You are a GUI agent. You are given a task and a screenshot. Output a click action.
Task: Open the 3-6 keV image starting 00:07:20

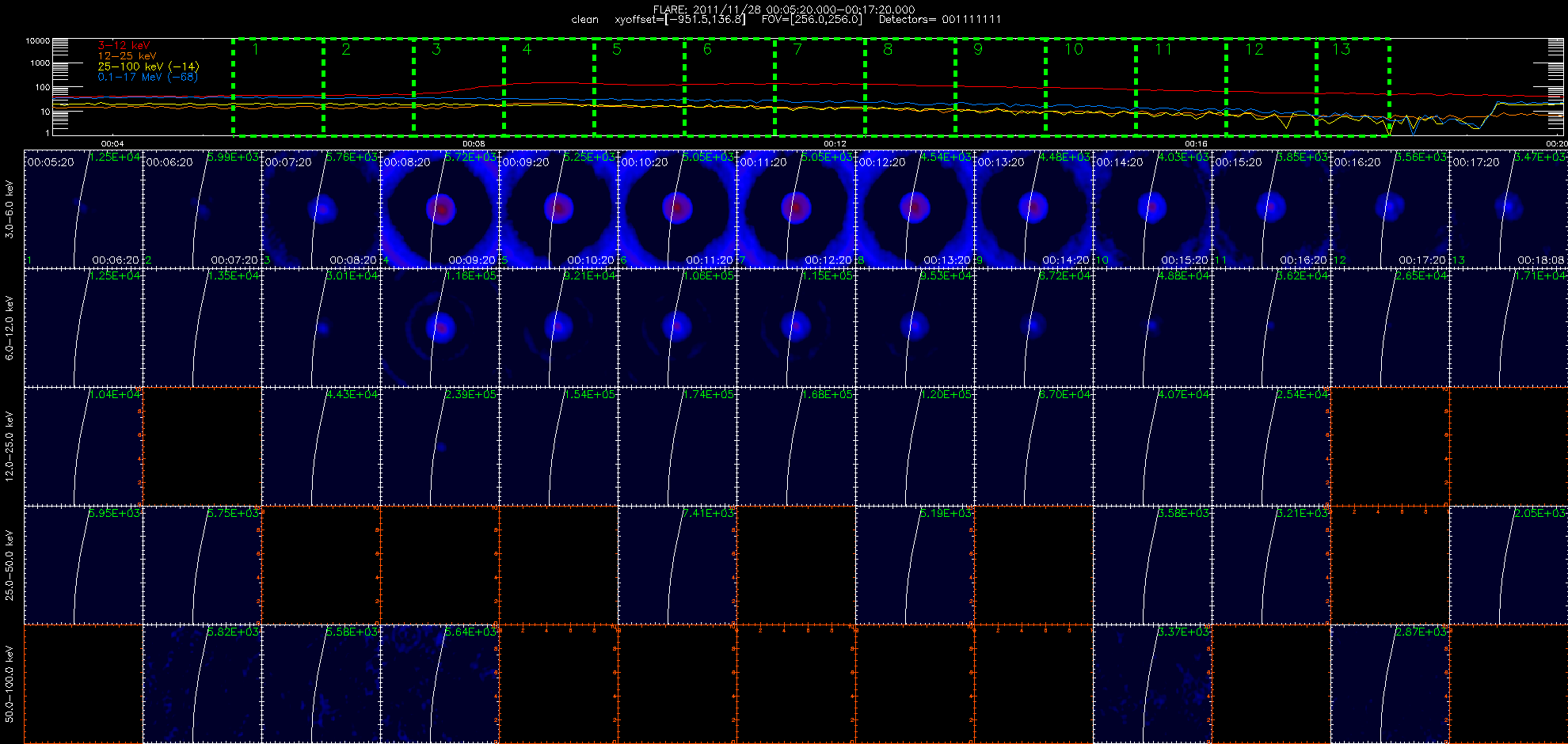(x=321, y=209)
